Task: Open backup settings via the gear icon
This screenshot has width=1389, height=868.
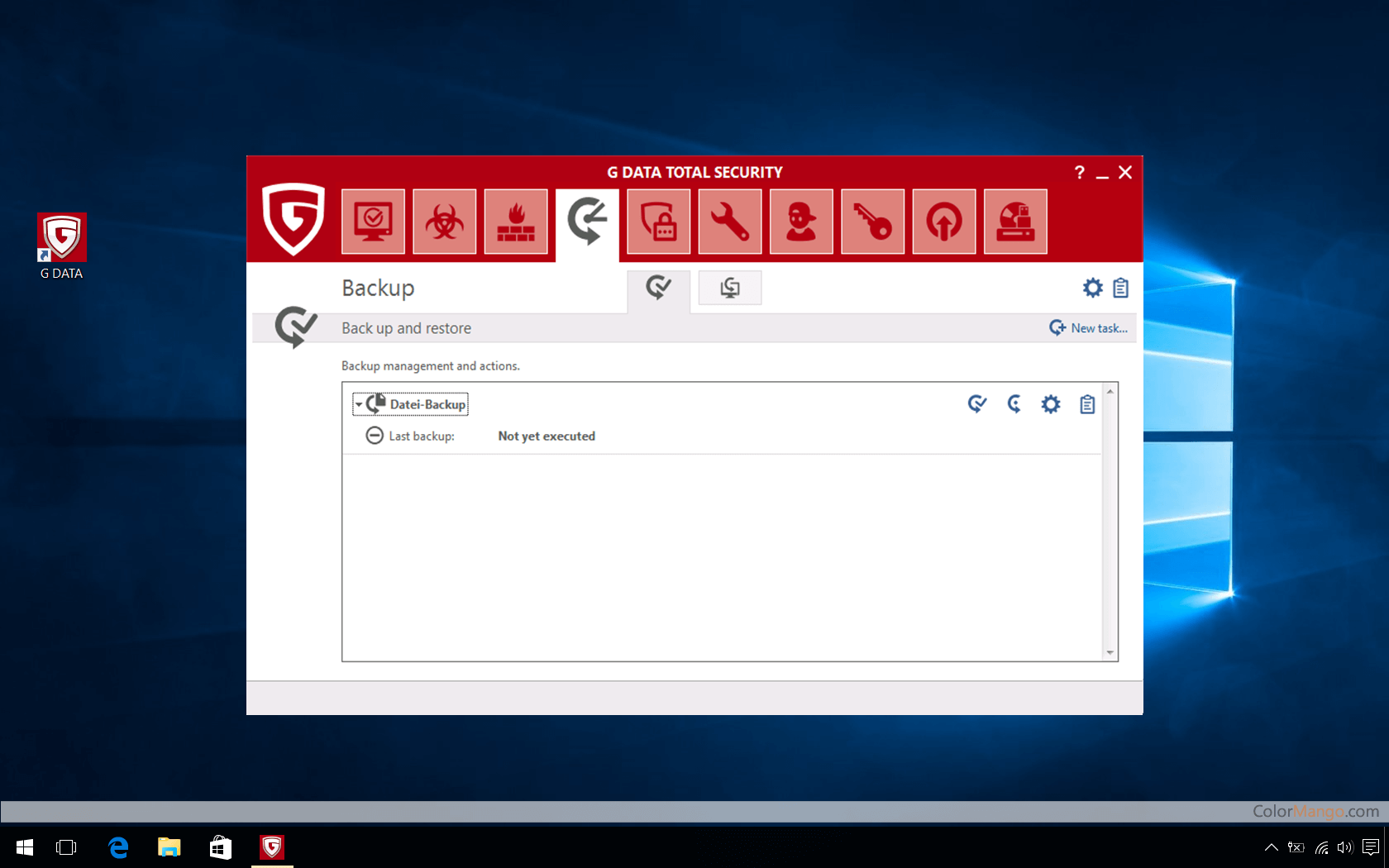Action: [1092, 288]
